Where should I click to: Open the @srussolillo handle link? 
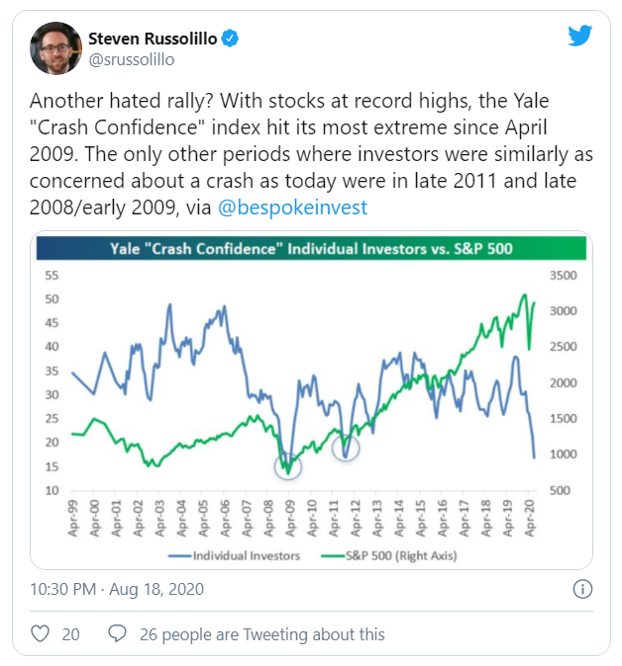point(132,59)
